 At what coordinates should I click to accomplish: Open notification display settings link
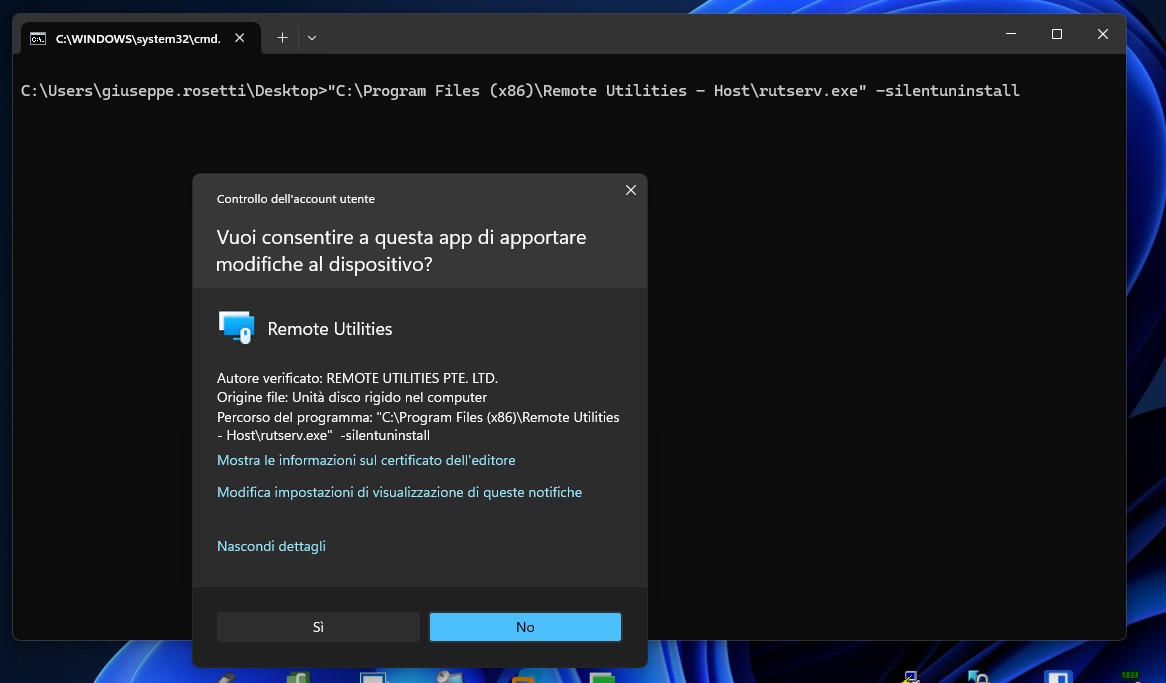[x=399, y=492]
